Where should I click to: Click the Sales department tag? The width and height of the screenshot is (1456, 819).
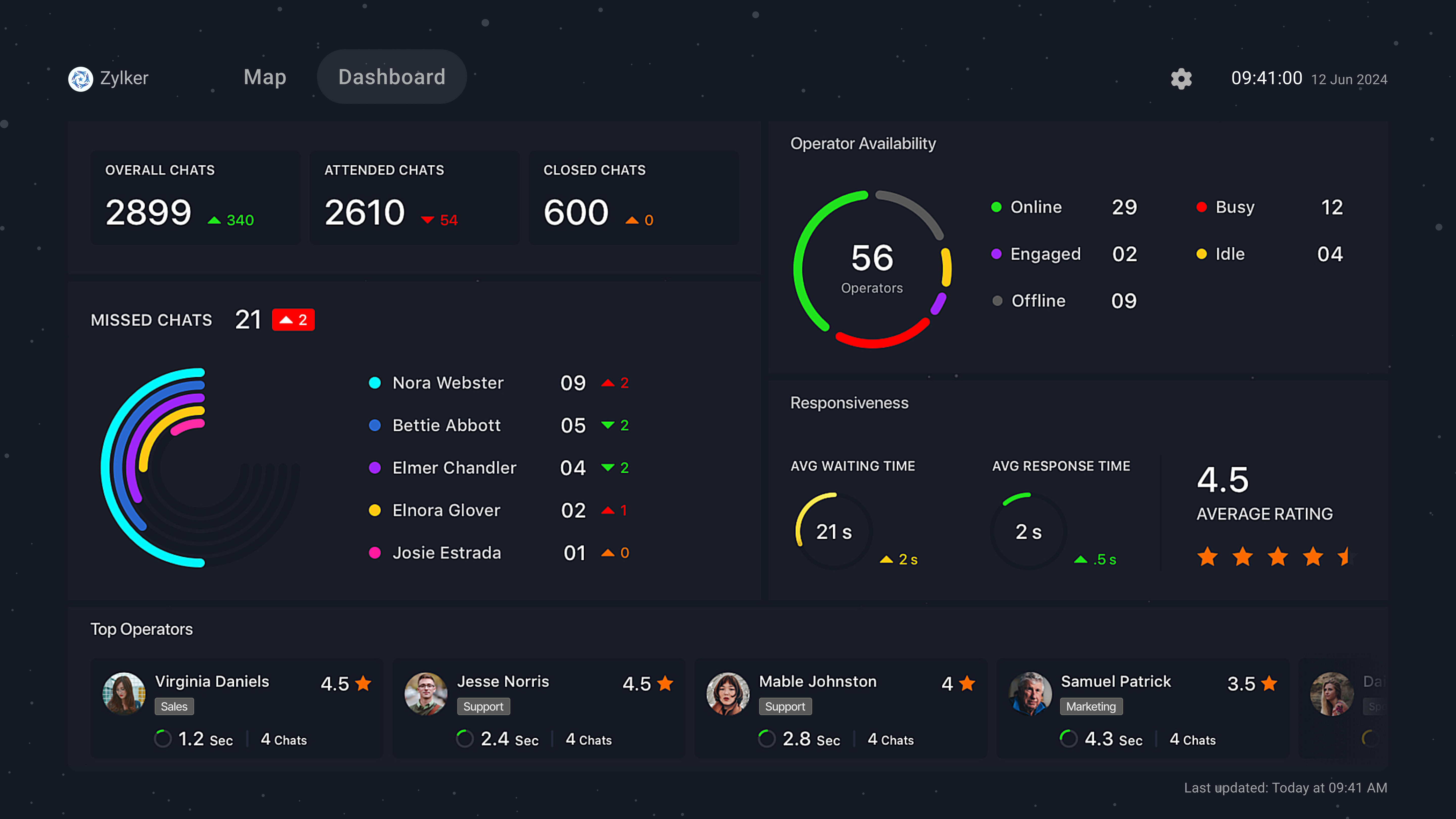click(174, 707)
